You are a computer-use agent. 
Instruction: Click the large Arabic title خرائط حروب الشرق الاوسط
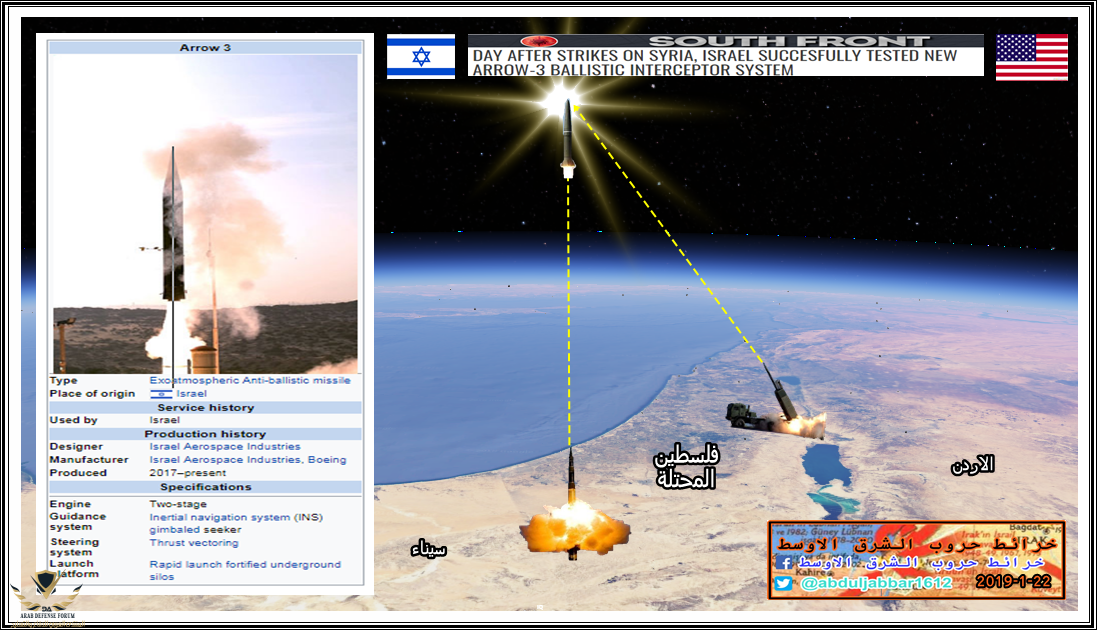click(916, 543)
